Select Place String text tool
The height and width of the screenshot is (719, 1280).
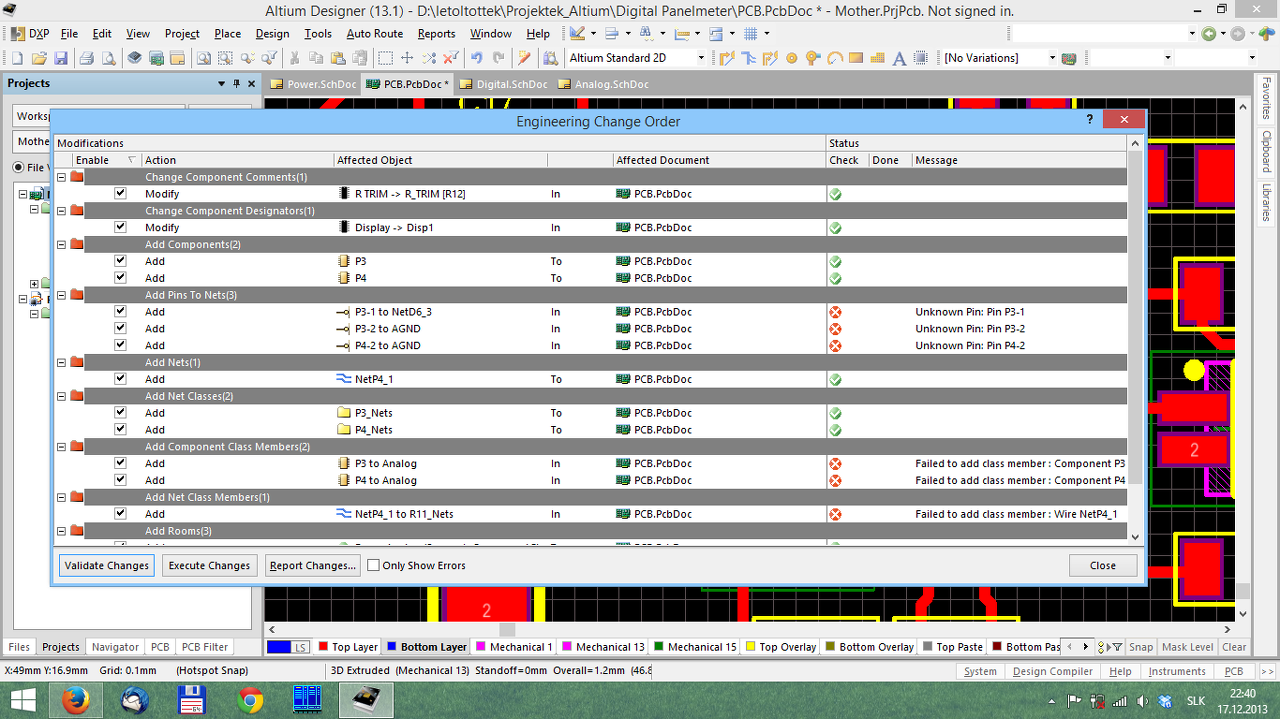tap(899, 58)
